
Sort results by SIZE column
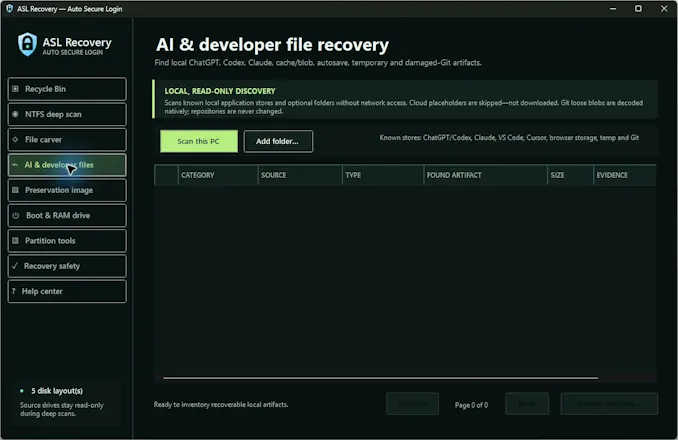pos(570,175)
